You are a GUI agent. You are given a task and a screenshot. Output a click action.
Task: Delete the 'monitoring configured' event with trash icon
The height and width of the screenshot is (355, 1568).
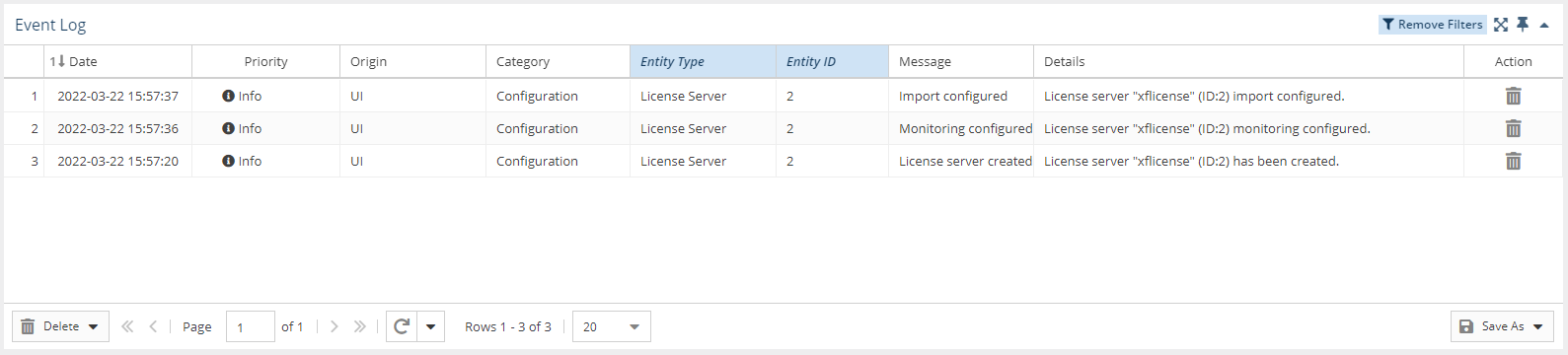1513,128
